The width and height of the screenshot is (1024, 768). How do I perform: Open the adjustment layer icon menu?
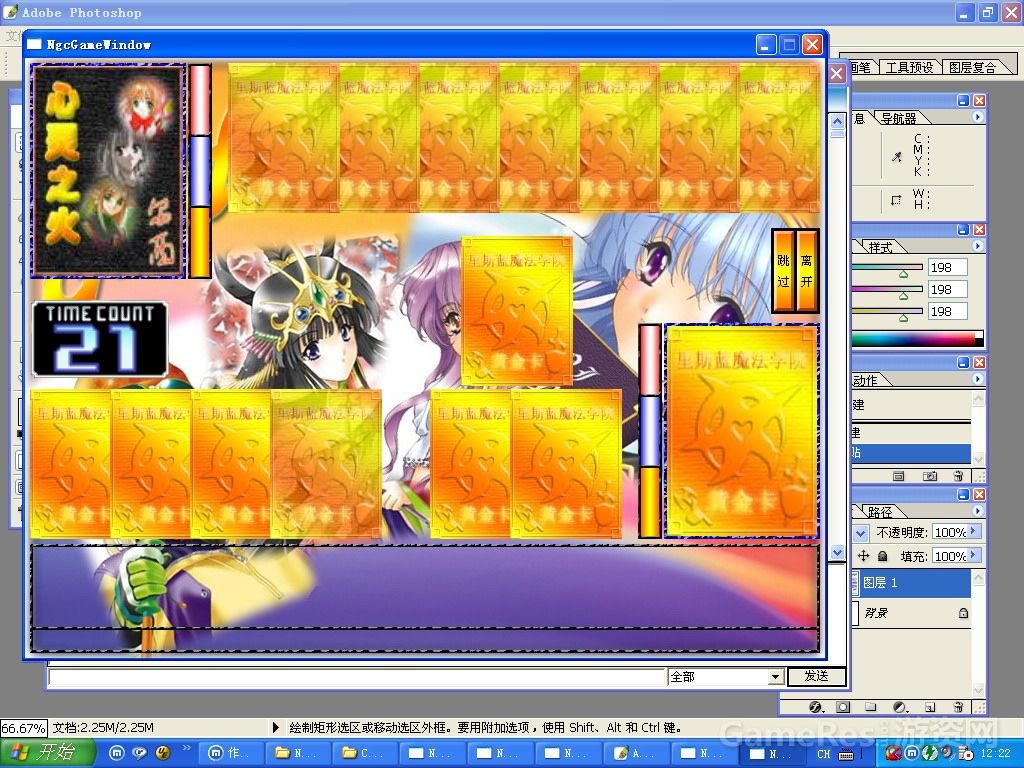tap(899, 707)
